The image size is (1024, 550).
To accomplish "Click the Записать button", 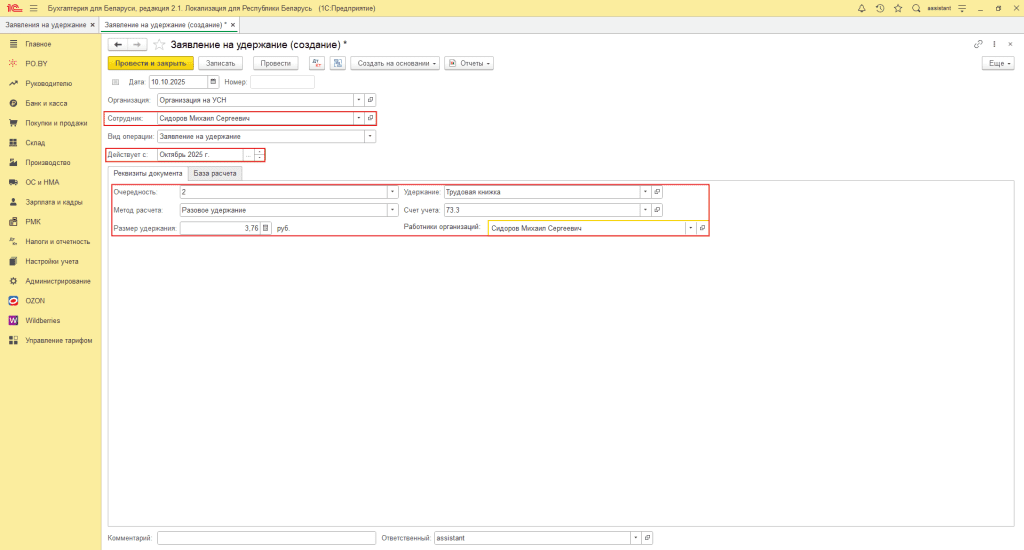I will tap(220, 63).
